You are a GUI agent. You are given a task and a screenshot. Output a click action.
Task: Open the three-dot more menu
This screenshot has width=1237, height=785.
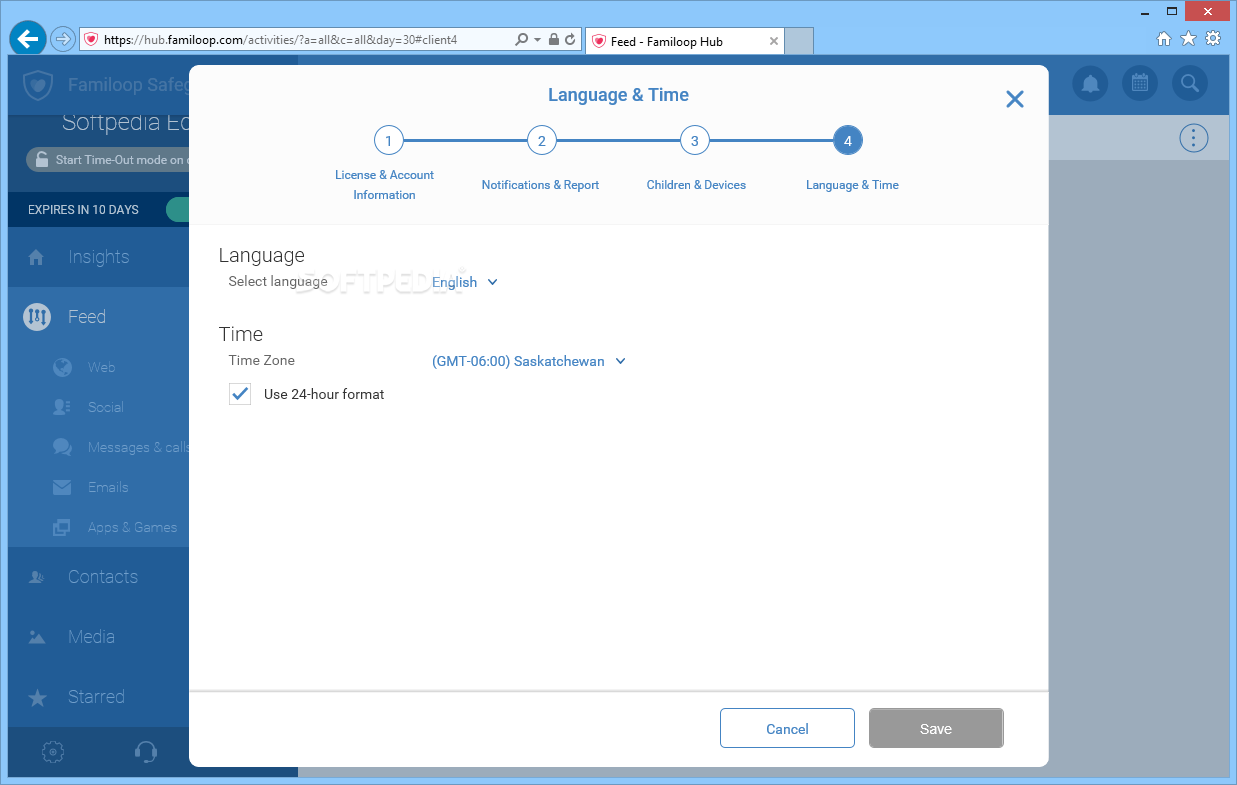1194,138
